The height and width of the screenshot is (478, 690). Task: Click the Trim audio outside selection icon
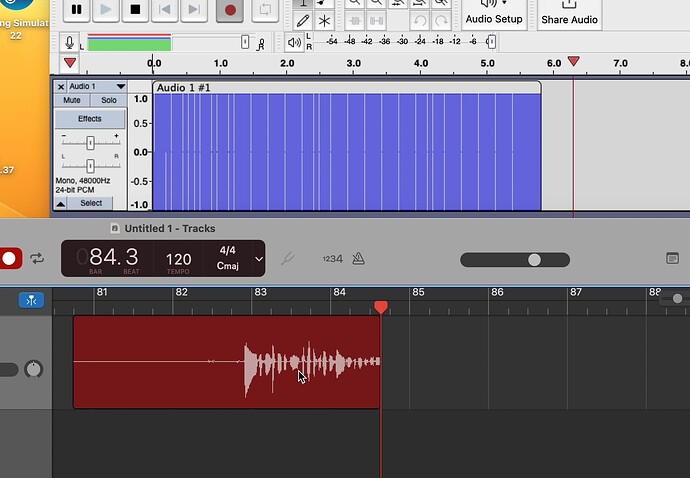(354, 21)
